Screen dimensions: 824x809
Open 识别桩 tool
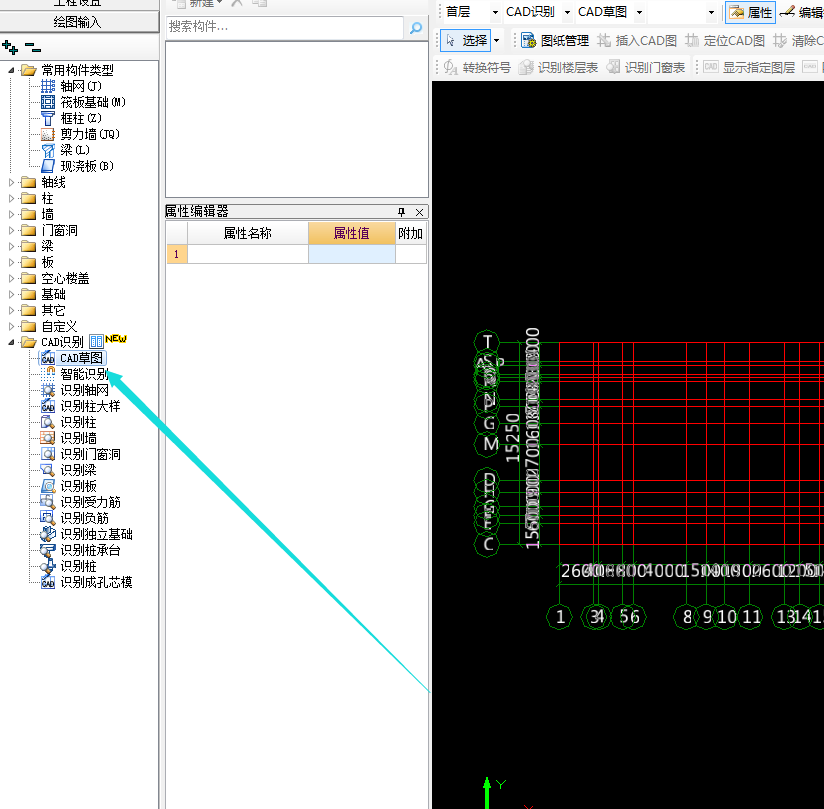[69, 566]
